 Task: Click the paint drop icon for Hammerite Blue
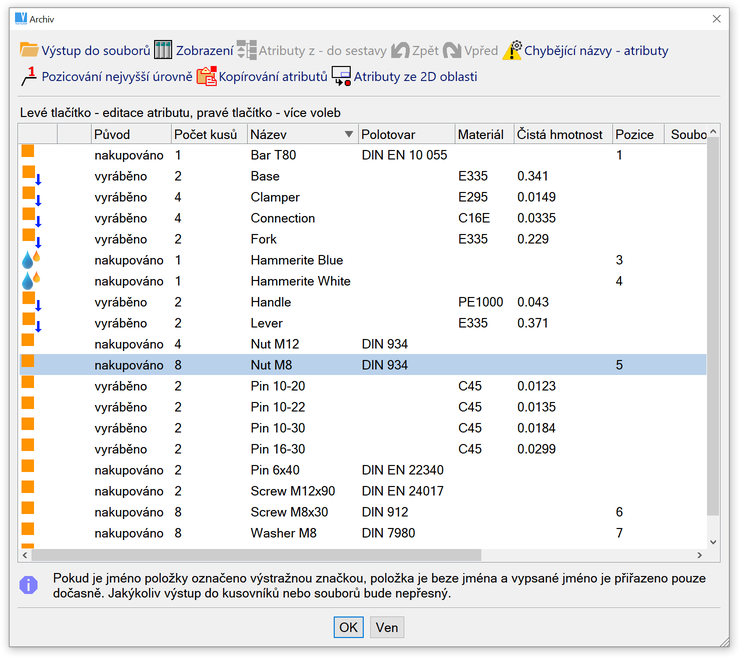pyautogui.click(x=30, y=260)
